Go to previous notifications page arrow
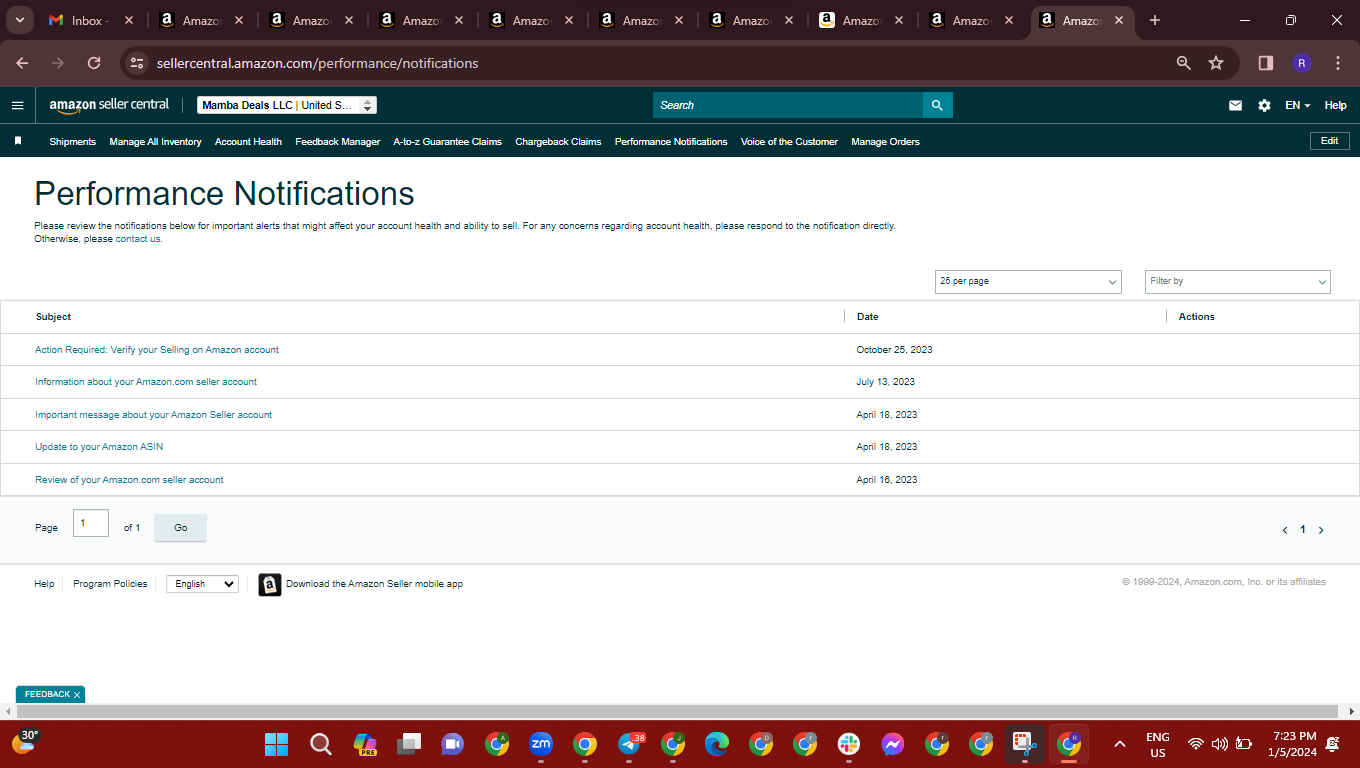This screenshot has height=768, width=1360. coord(1285,530)
